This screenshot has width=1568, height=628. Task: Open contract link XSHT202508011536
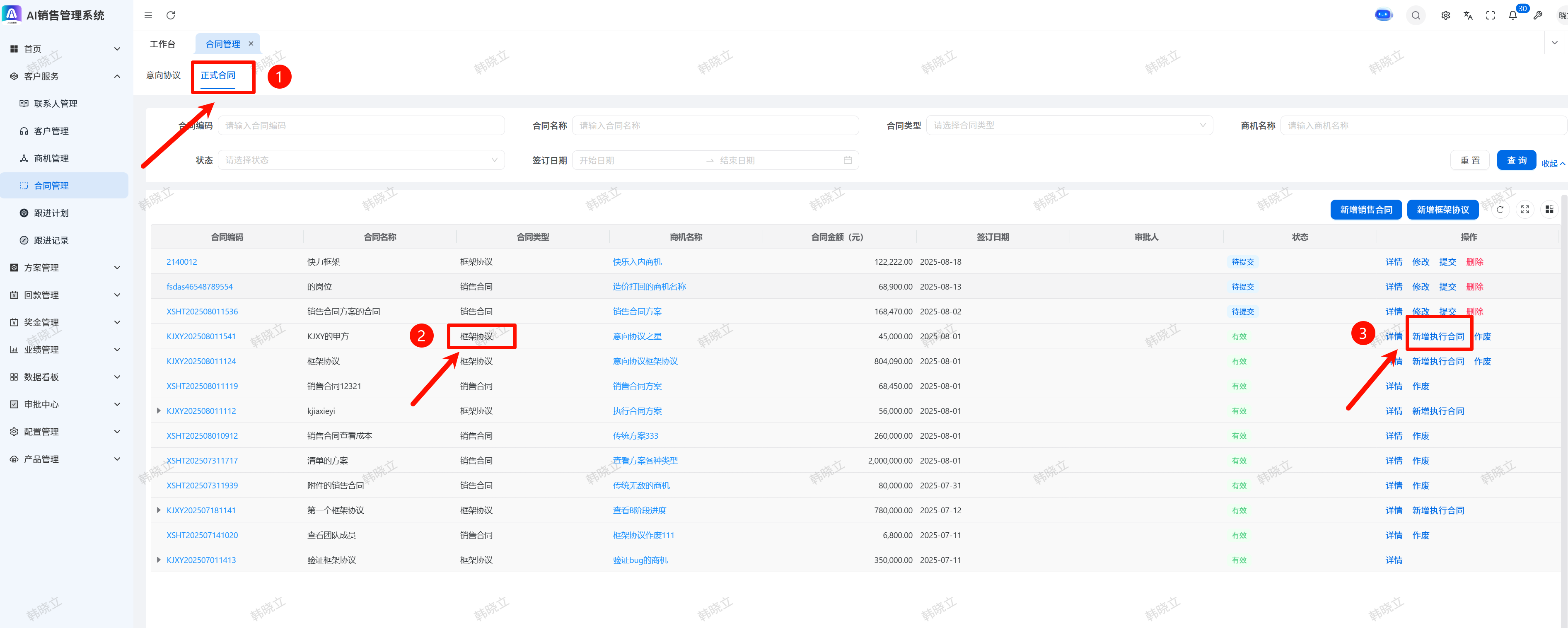coord(202,312)
